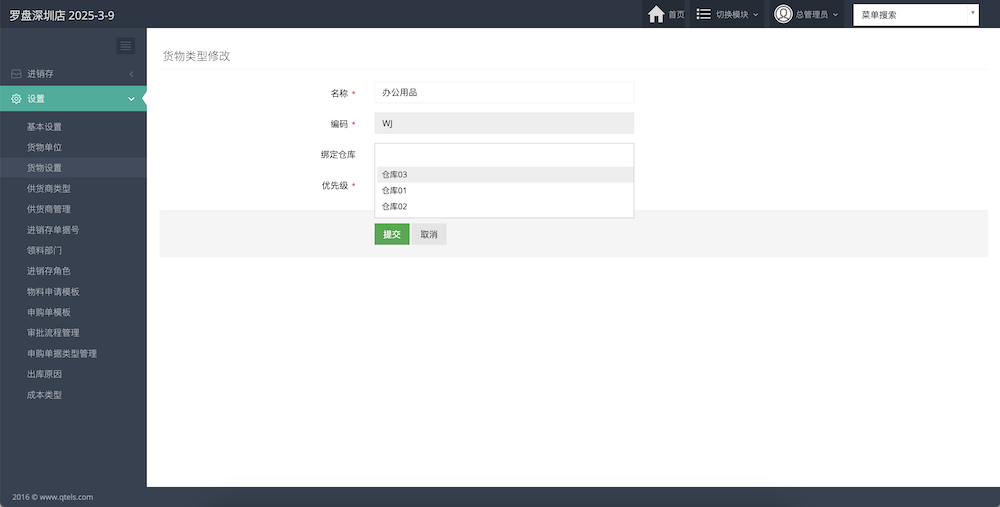Click the 名称 field with 办公用品
1000x507 pixels.
click(504, 92)
